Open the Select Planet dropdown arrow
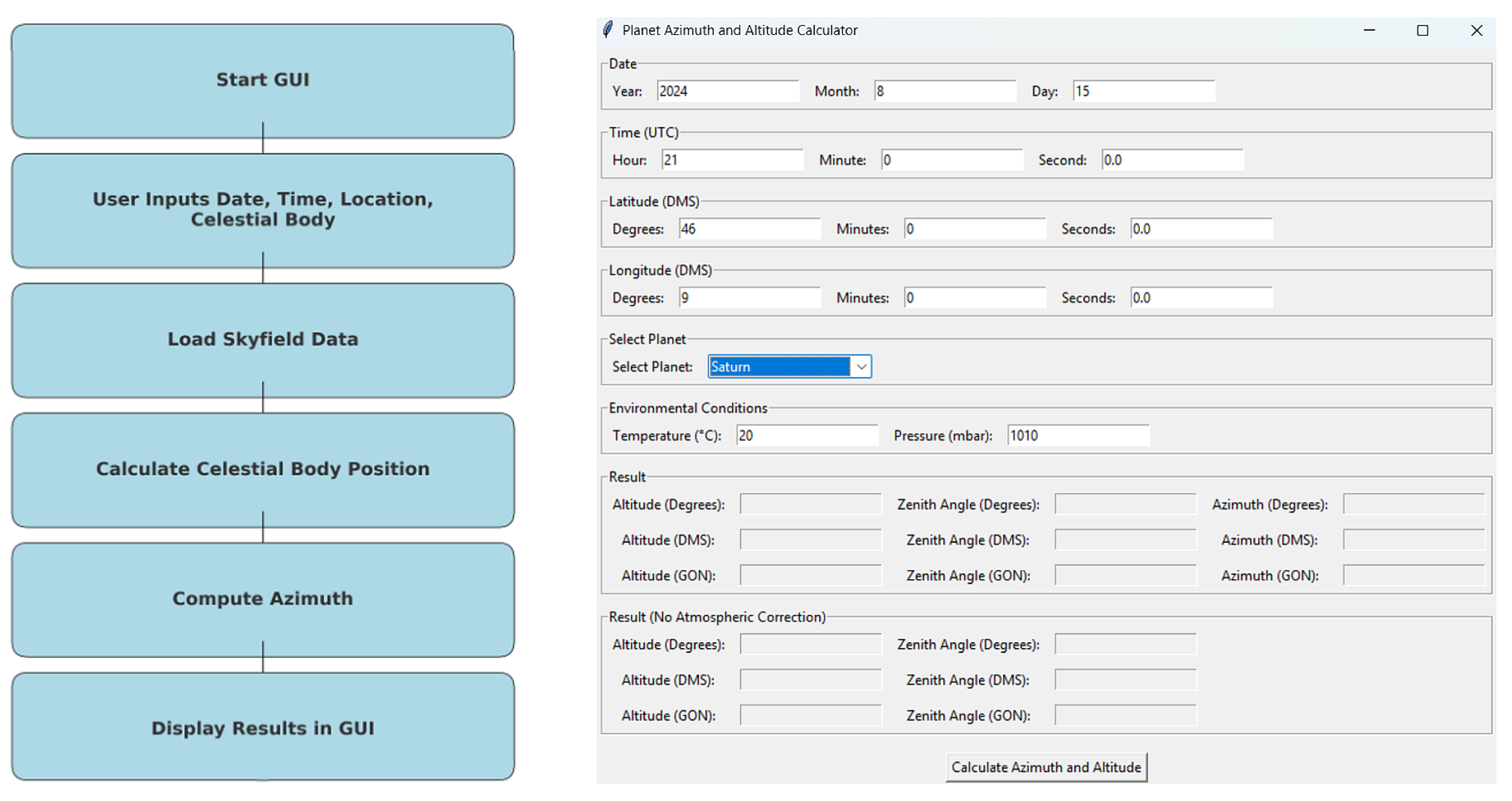 pyautogui.click(x=861, y=367)
